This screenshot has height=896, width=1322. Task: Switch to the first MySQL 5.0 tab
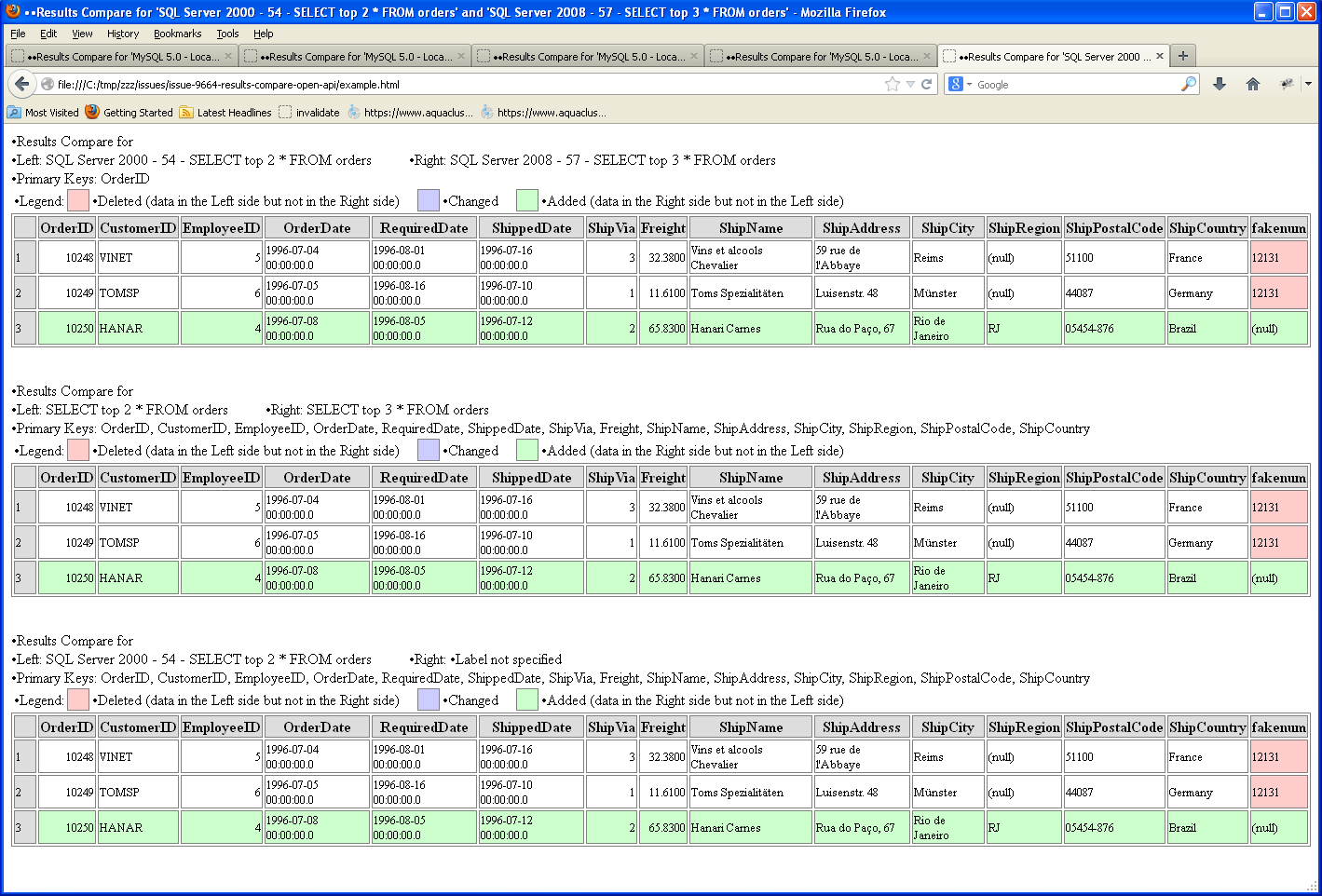(122, 56)
